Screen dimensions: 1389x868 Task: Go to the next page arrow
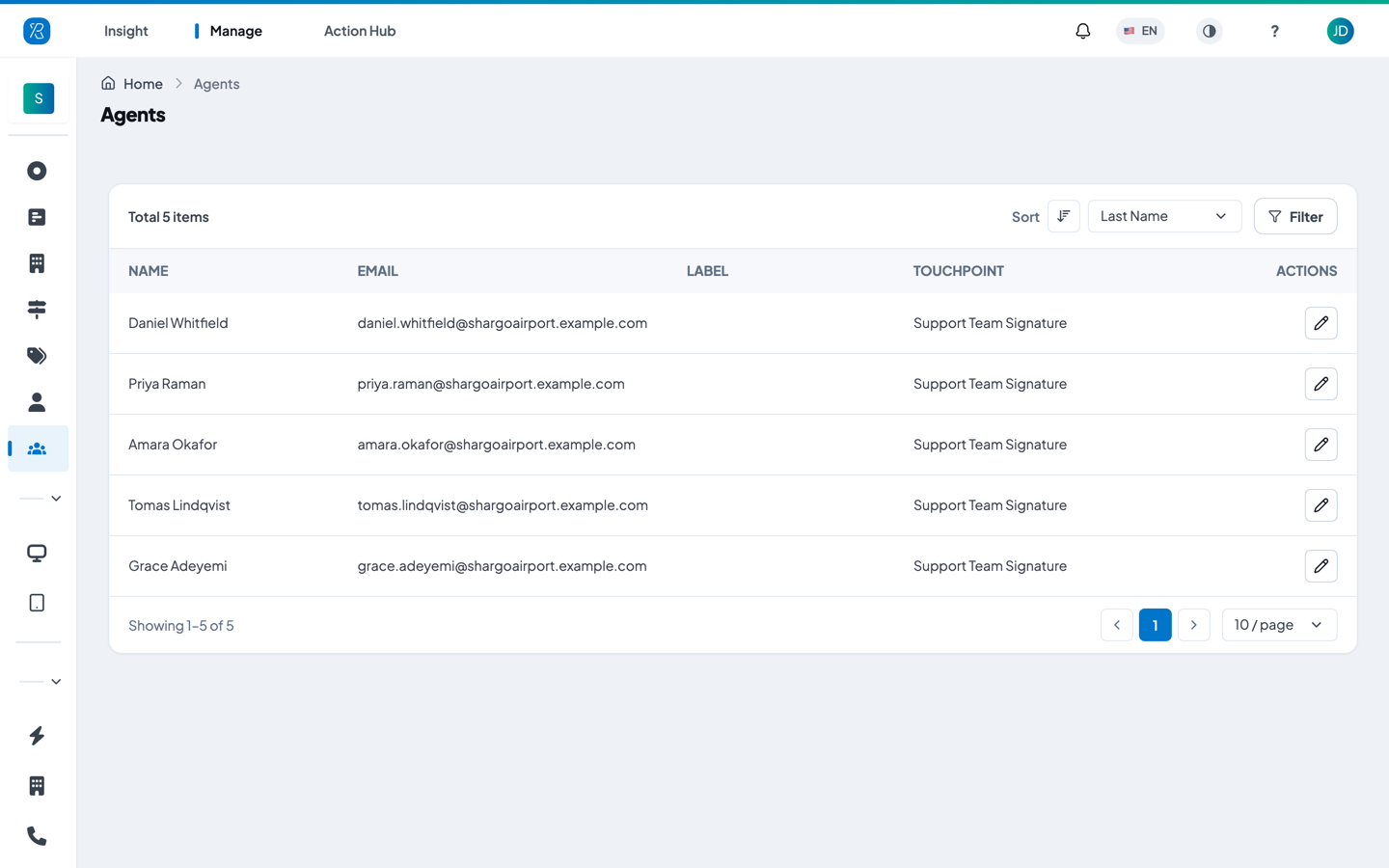1194,625
